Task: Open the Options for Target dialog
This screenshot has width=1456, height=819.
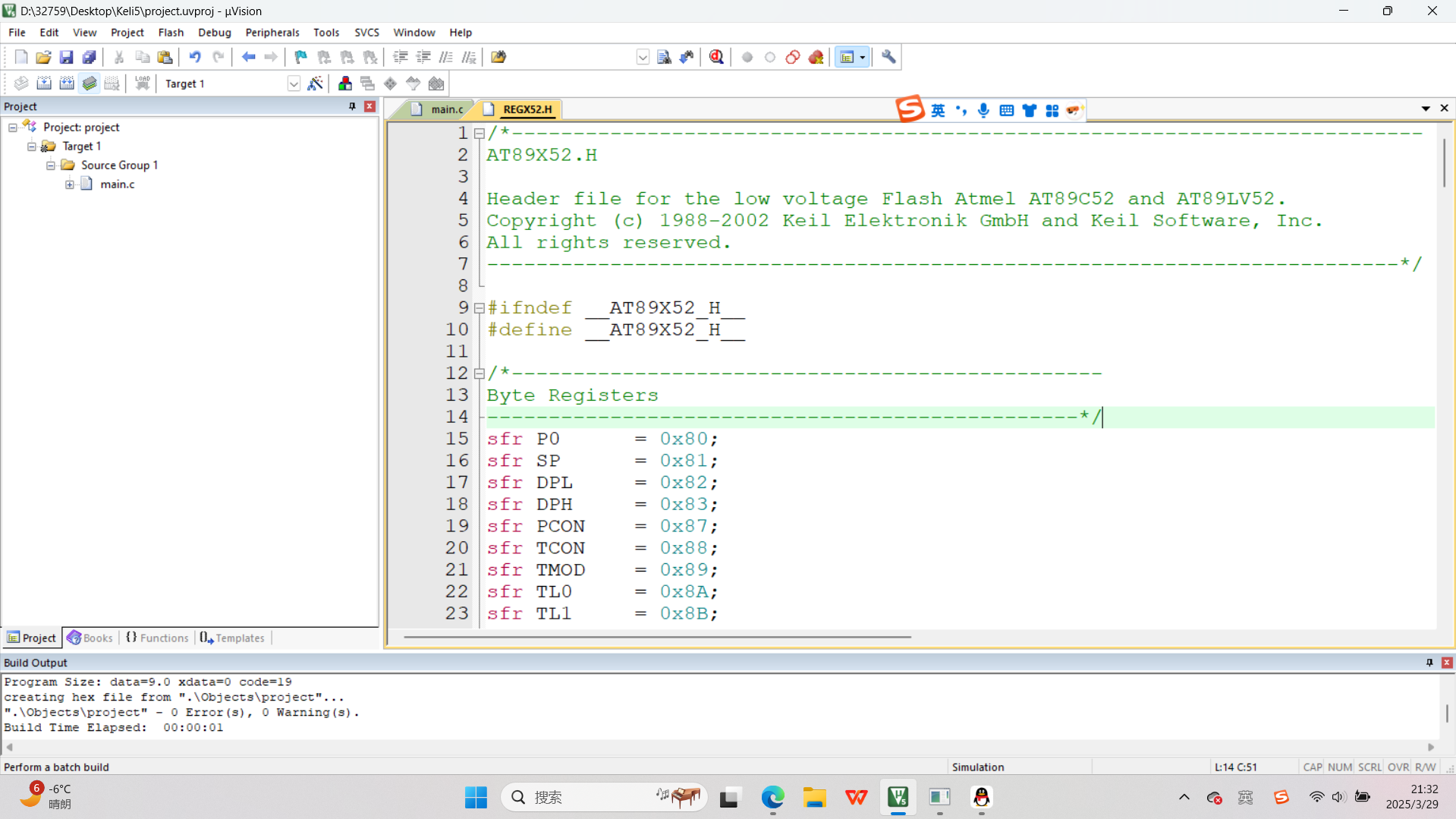Action: point(316,83)
